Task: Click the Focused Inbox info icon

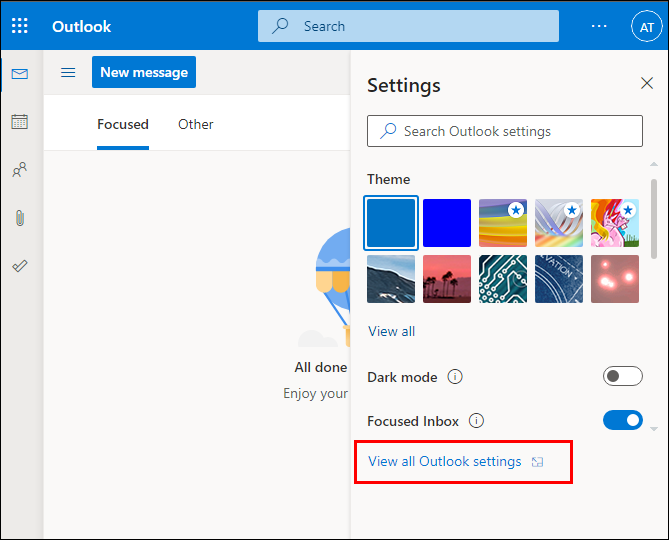Action: 477,421
